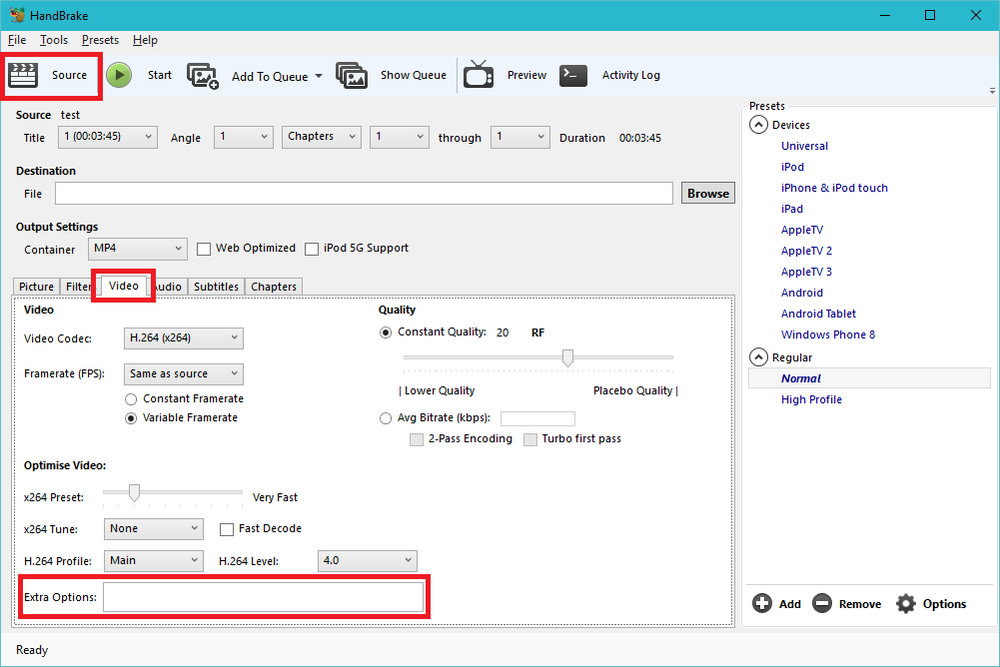The height and width of the screenshot is (667, 1000).
Task: View the Activity Log icon
Action: click(573, 75)
